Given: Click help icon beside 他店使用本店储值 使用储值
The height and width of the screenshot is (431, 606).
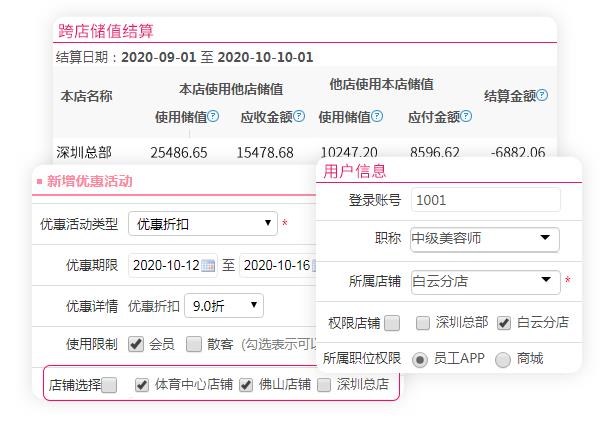Looking at the screenshot, I should [377, 117].
